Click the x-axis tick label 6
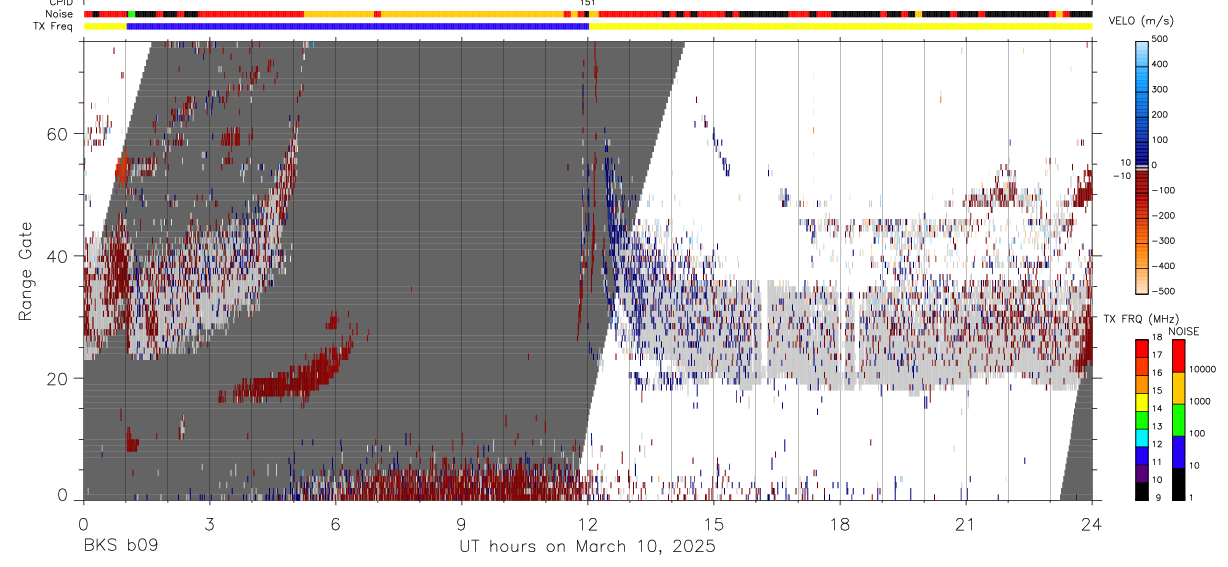This screenshot has width=1228, height=567. [x=335, y=523]
